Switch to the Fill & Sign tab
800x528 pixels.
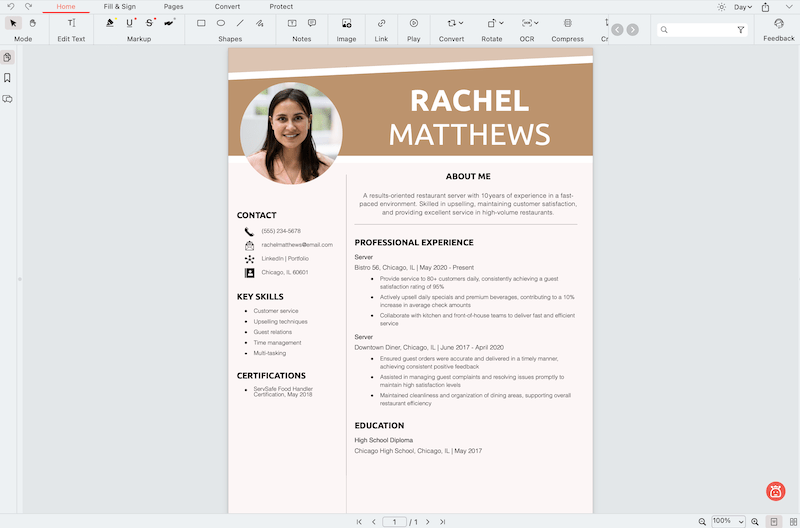[119, 7]
